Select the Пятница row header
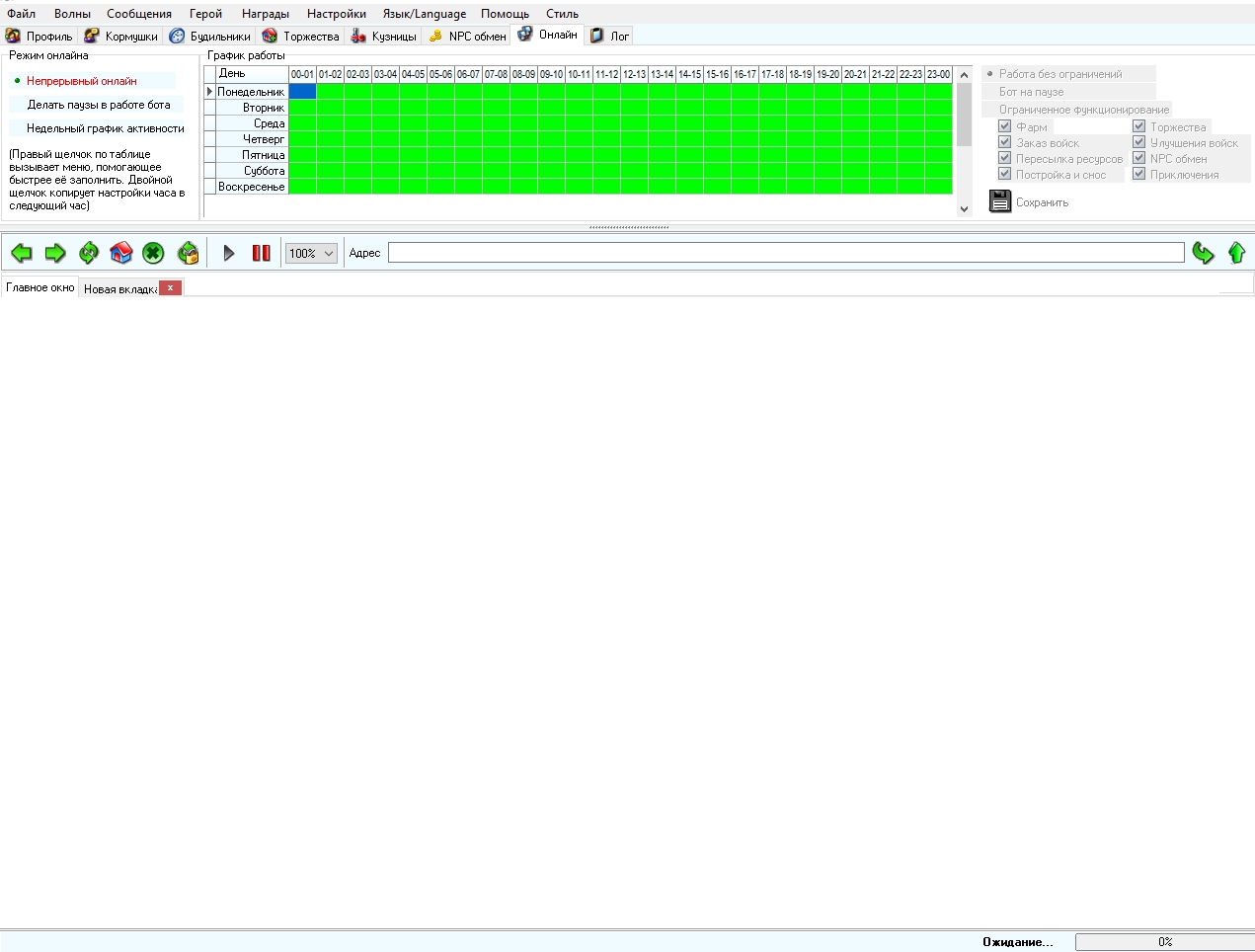Viewport: 1255px width, 952px height. tap(251, 155)
